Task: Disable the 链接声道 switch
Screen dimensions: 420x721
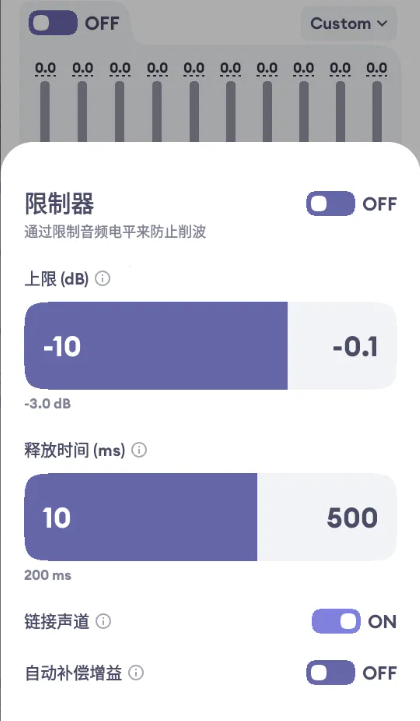Action: pyautogui.click(x=336, y=621)
